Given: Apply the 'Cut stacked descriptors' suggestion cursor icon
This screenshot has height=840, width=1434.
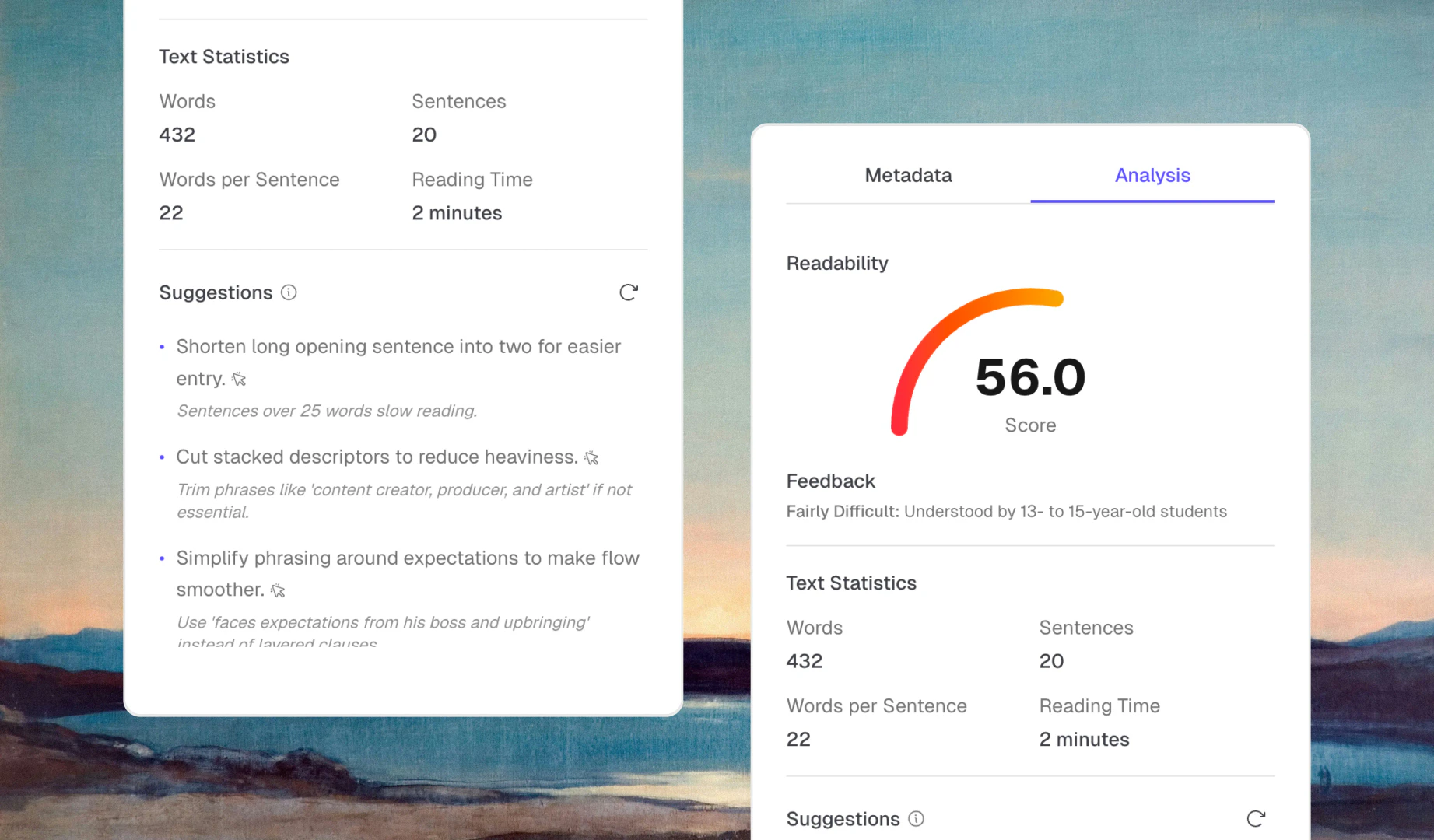Looking at the screenshot, I should click(x=591, y=458).
